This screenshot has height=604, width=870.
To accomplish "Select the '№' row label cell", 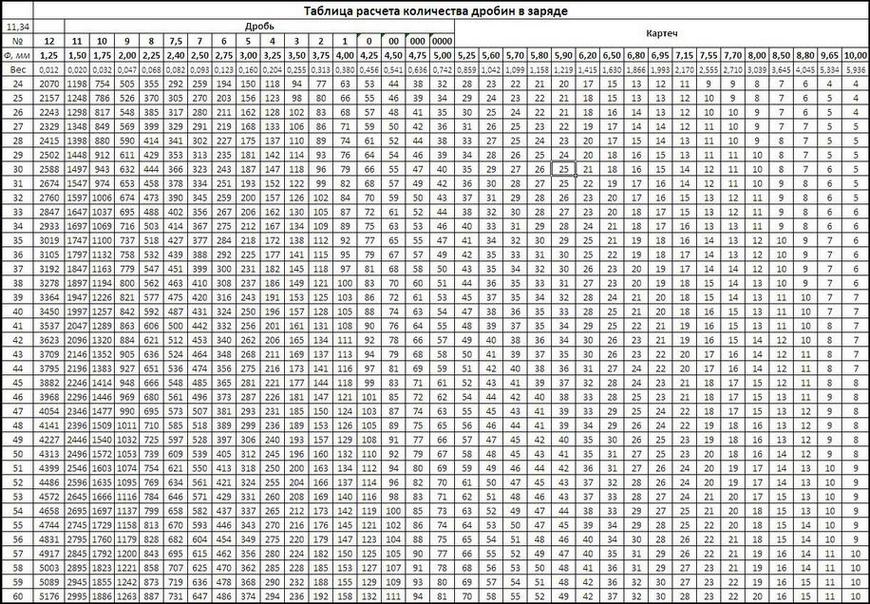I will (18, 40).
